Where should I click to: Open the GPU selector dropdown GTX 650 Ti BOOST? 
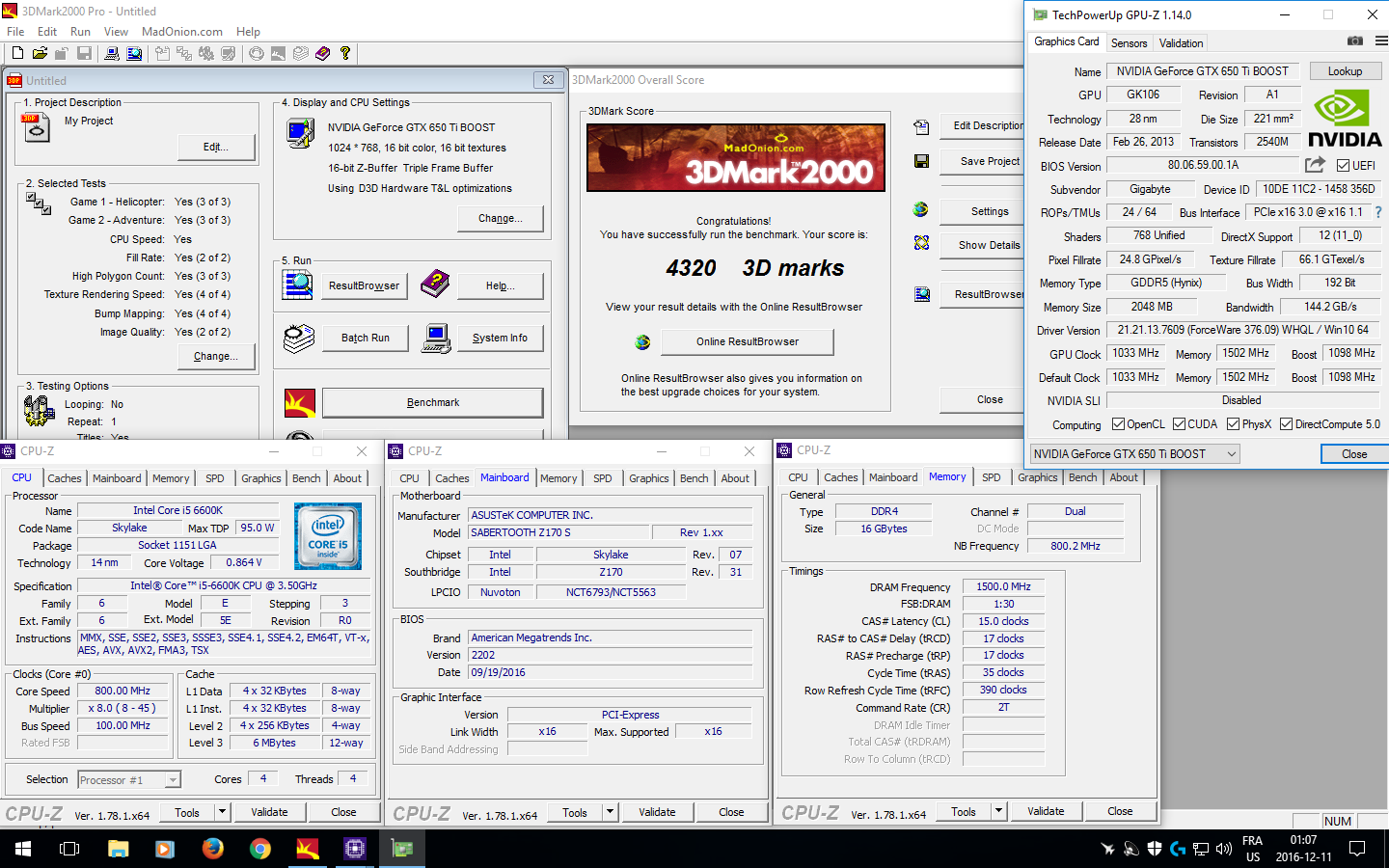point(1134,454)
